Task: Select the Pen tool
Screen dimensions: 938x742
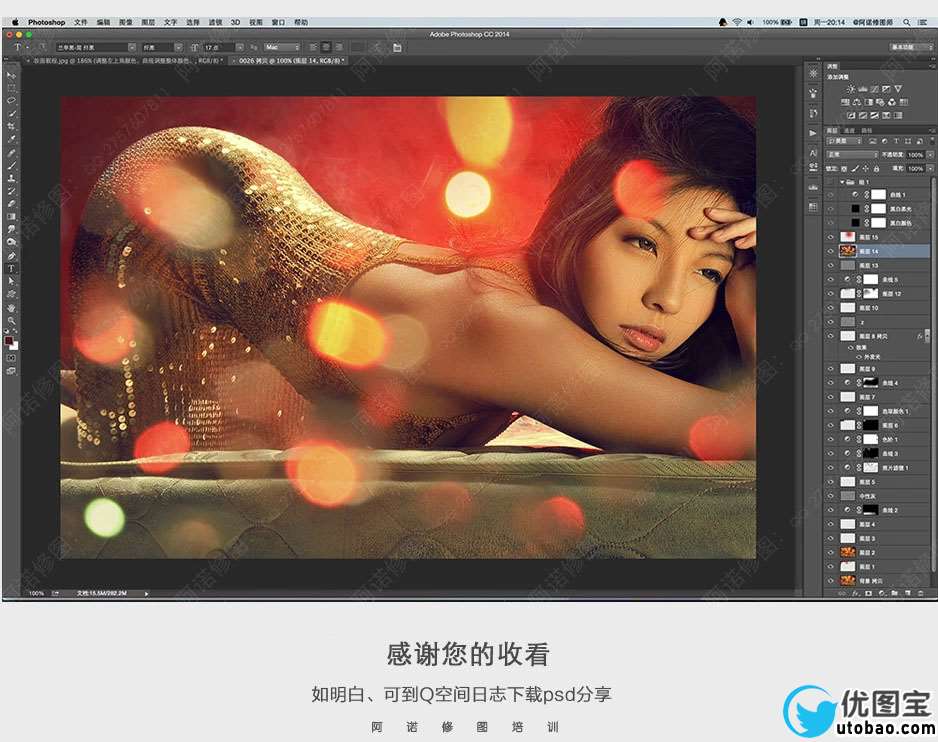Action: pyautogui.click(x=12, y=256)
